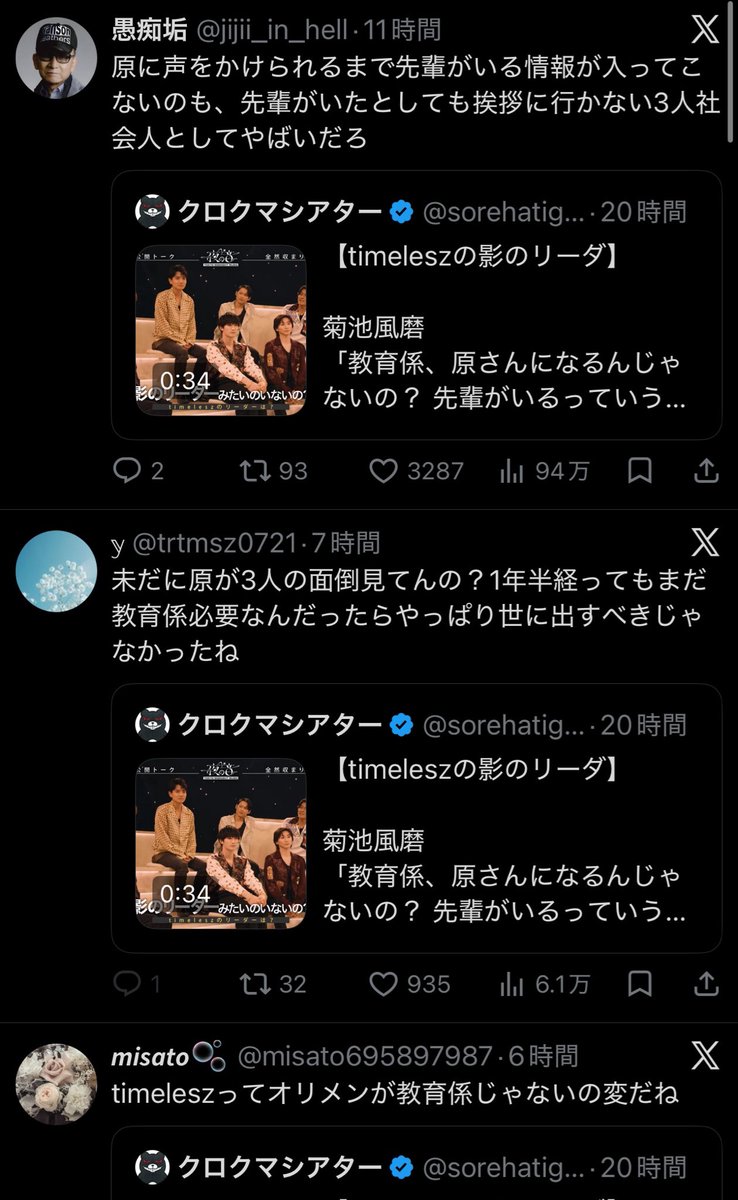Screen dimensions: 738x1200
Task: Play the 0:34 video in second quoted post
Action: (221, 842)
